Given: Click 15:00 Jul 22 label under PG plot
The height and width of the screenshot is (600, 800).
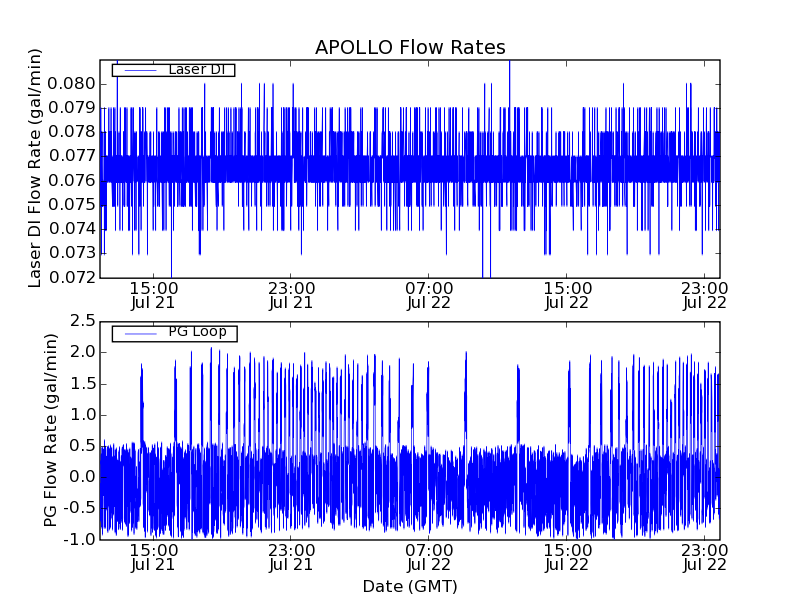Looking at the screenshot, I should pos(567,558).
